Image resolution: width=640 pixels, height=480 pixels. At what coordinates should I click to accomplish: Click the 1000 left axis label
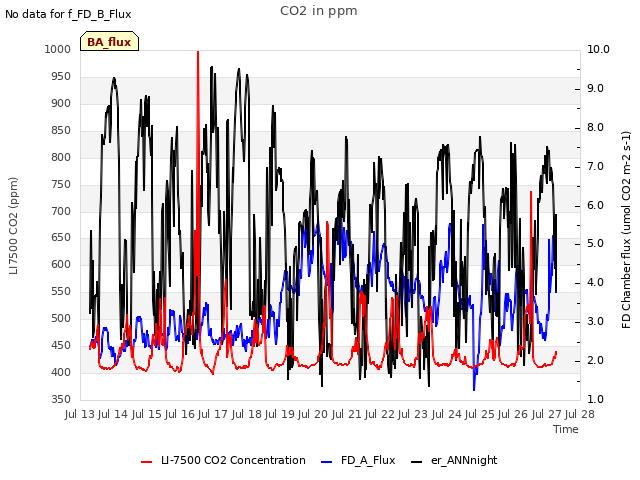tap(58, 49)
